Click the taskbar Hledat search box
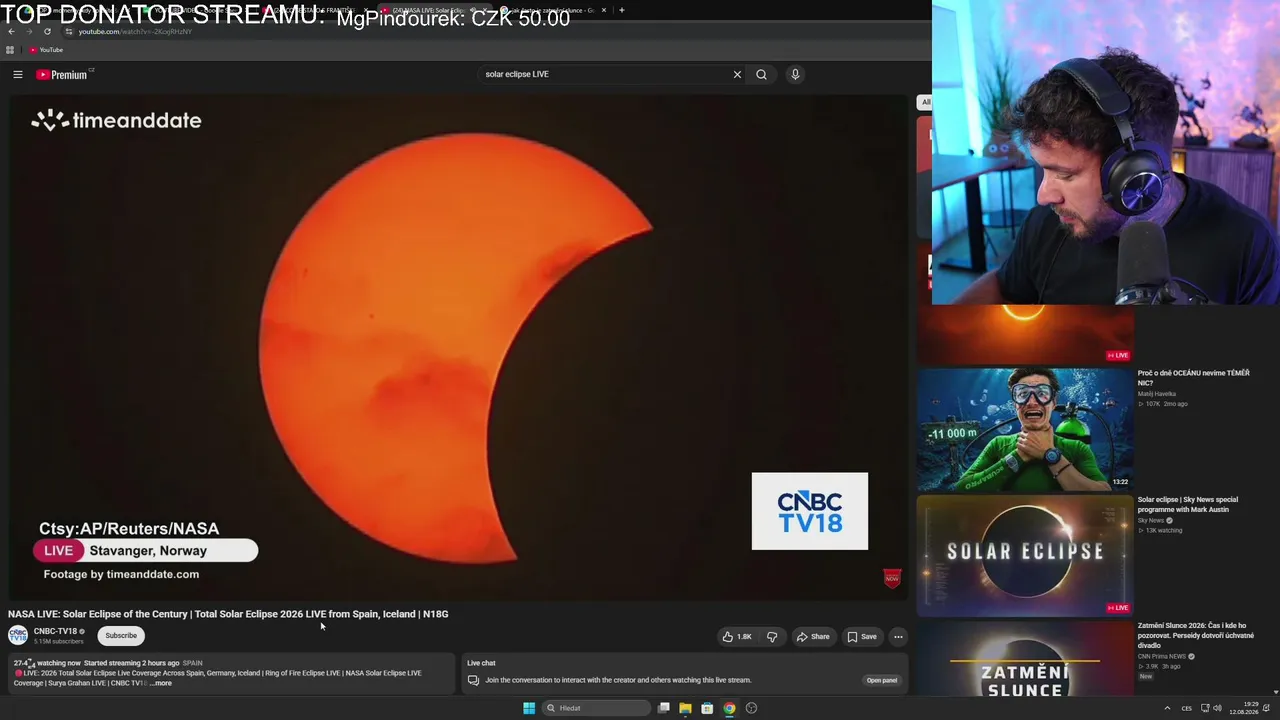1280x720 pixels. pos(596,708)
